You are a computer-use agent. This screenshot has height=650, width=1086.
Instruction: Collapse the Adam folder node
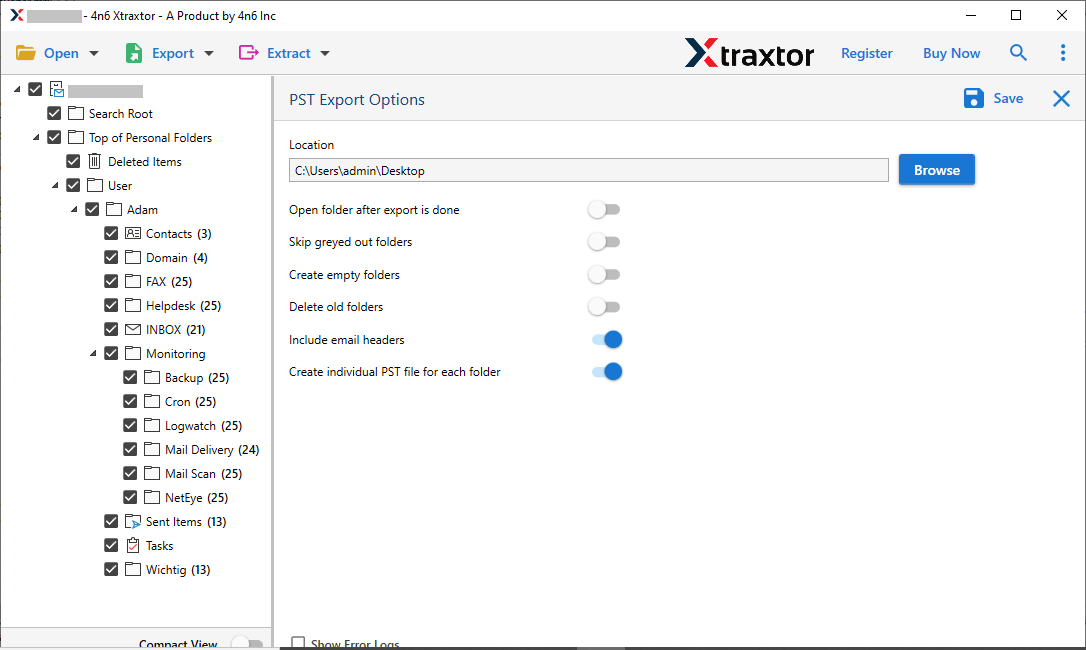(x=74, y=209)
